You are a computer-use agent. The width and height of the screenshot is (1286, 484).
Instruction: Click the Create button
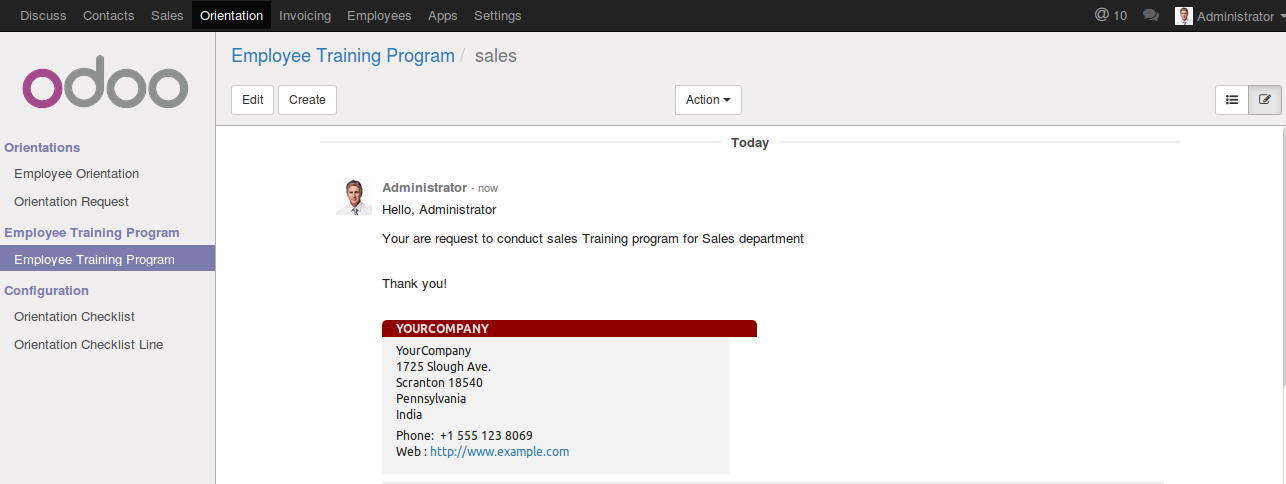(x=307, y=100)
